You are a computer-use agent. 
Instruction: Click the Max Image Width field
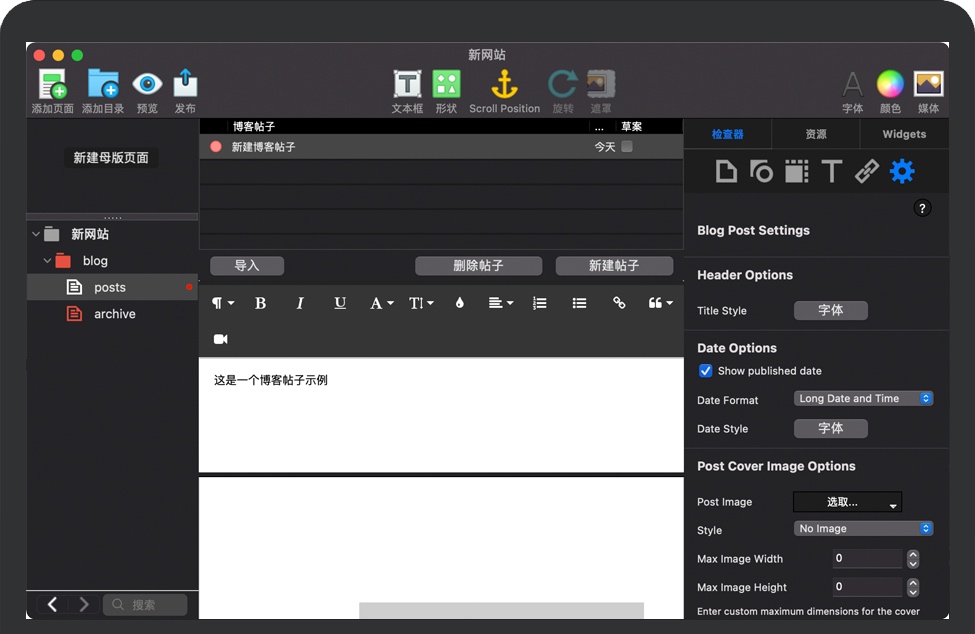click(866, 559)
